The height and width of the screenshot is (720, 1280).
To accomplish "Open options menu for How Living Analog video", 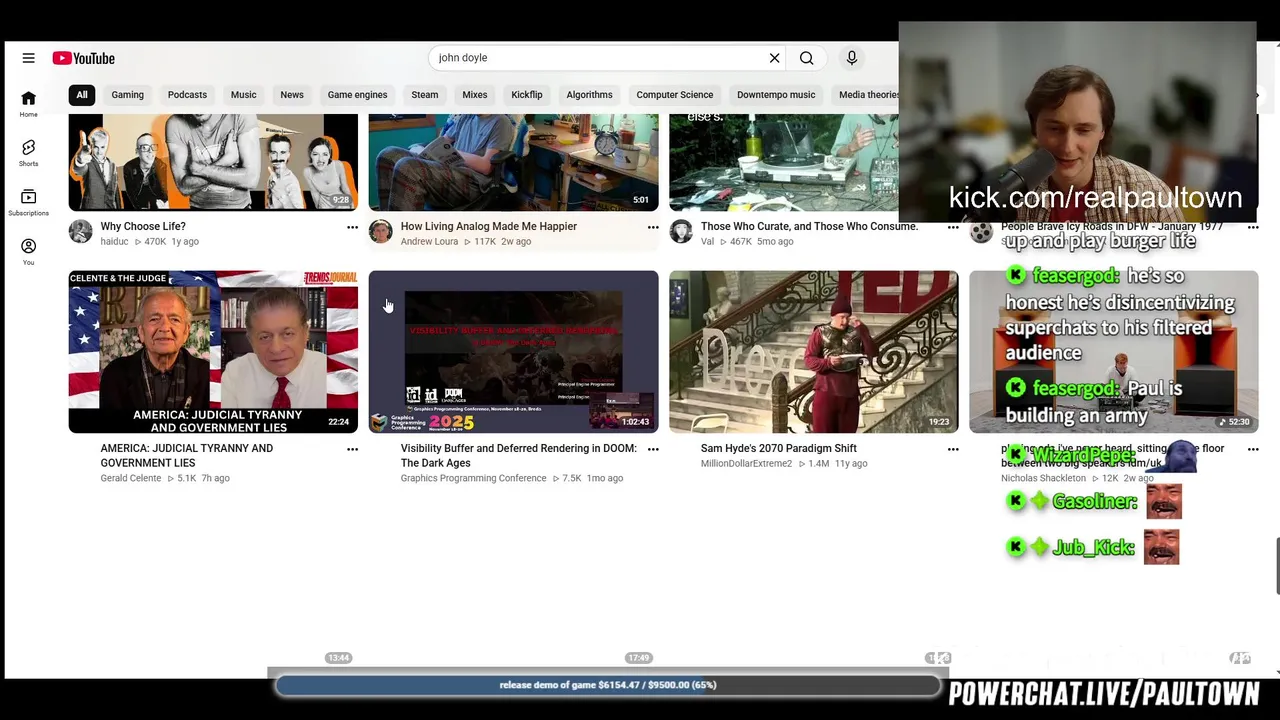I will click(653, 227).
